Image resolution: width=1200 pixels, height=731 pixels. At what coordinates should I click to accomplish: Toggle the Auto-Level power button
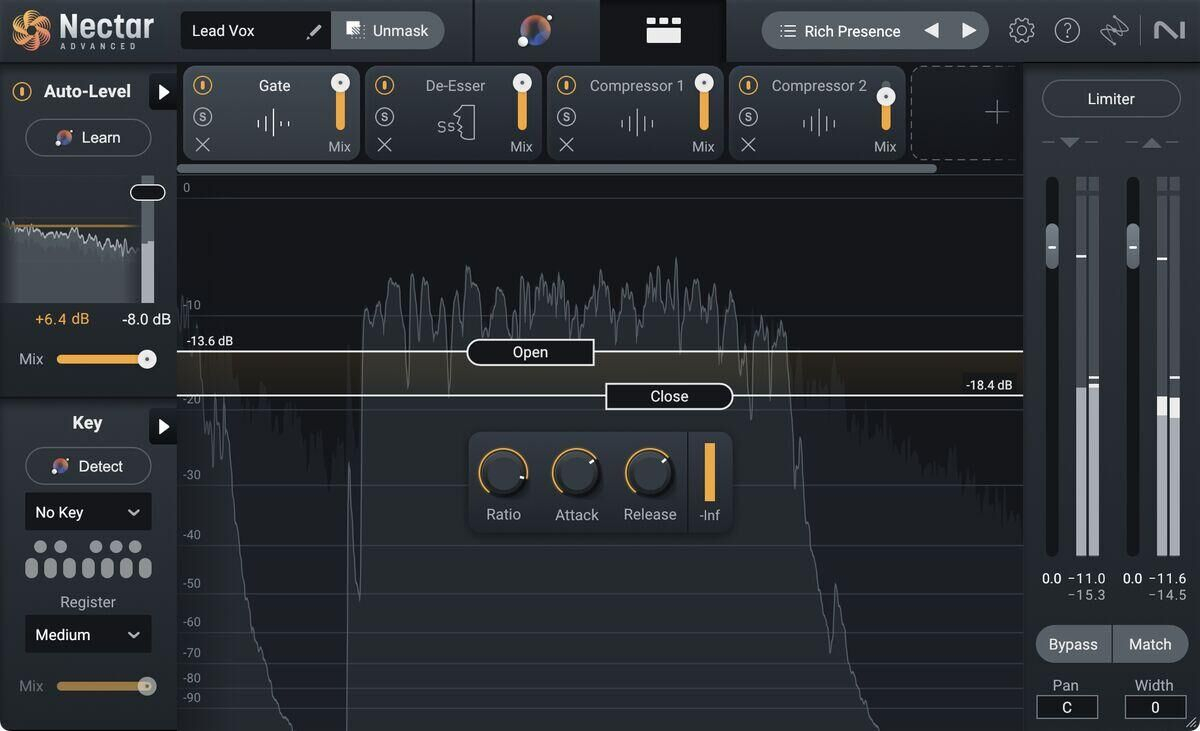pyautogui.click(x=22, y=92)
